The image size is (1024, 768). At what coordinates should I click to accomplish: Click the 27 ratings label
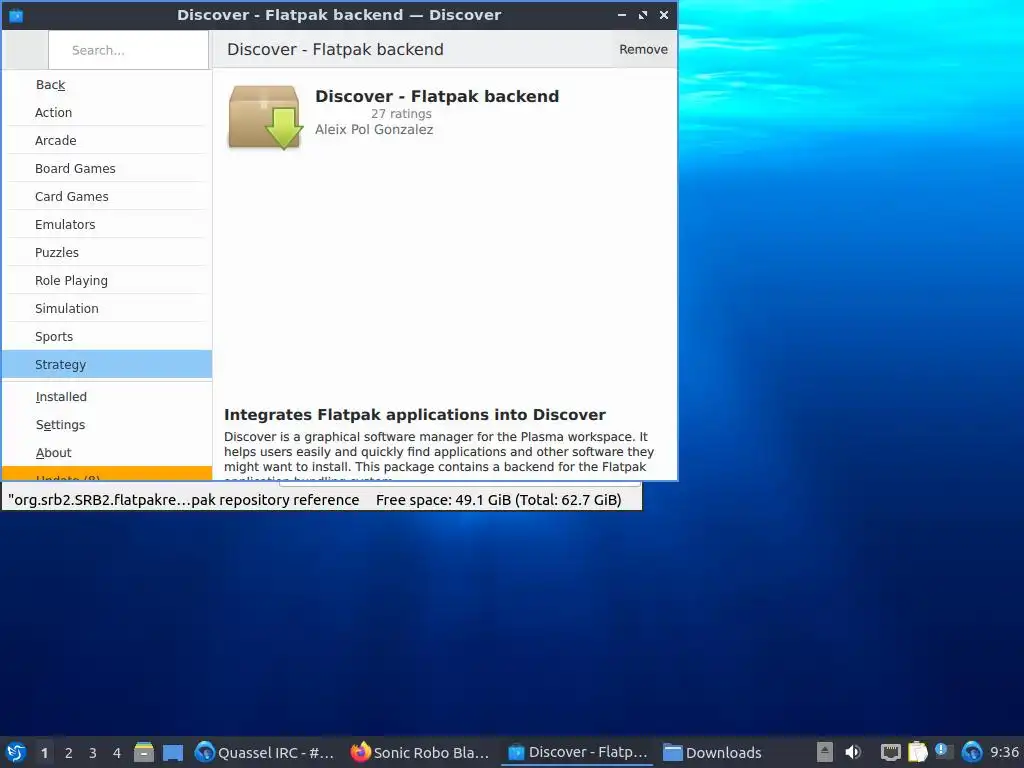point(401,114)
